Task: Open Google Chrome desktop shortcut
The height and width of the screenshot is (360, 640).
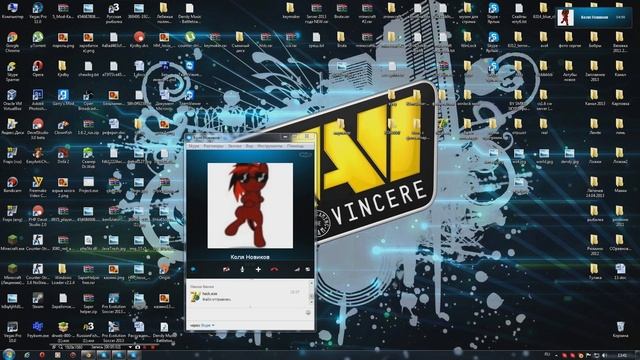Action: pos(12,41)
